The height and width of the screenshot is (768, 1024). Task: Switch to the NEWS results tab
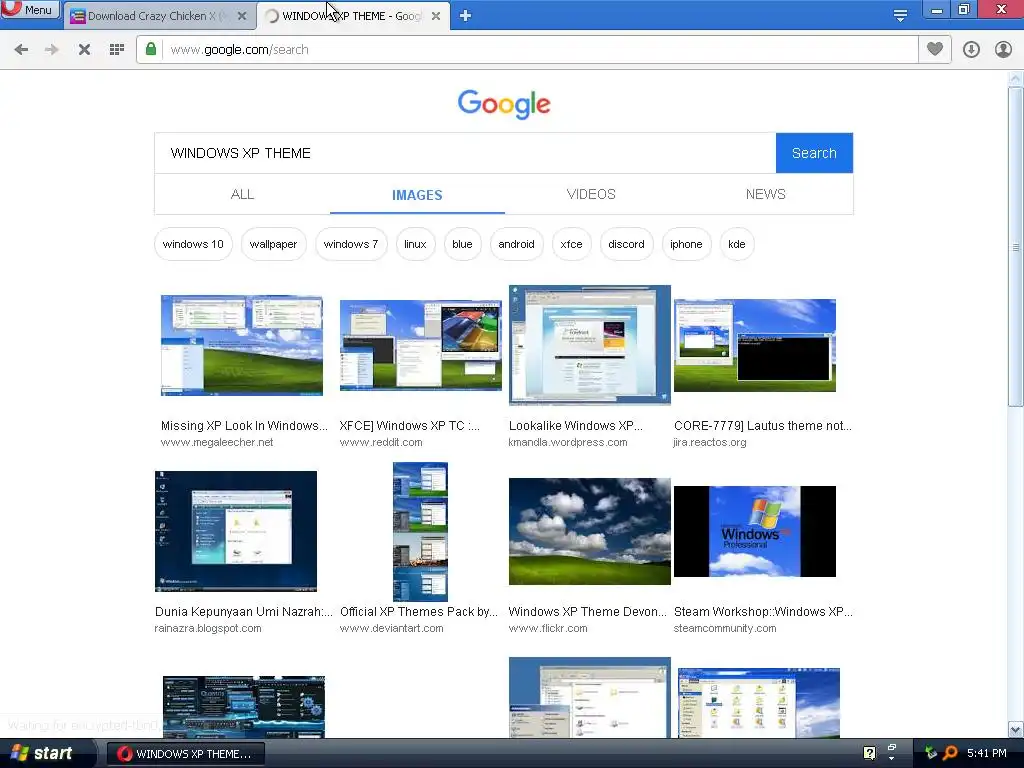[765, 195]
